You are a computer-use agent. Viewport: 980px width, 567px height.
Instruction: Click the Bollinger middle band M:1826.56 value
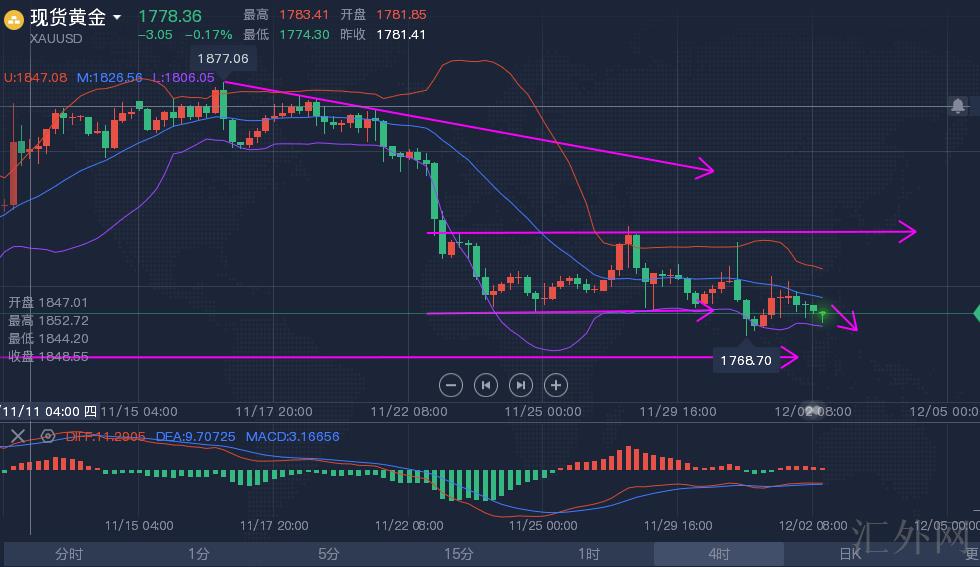(109, 78)
